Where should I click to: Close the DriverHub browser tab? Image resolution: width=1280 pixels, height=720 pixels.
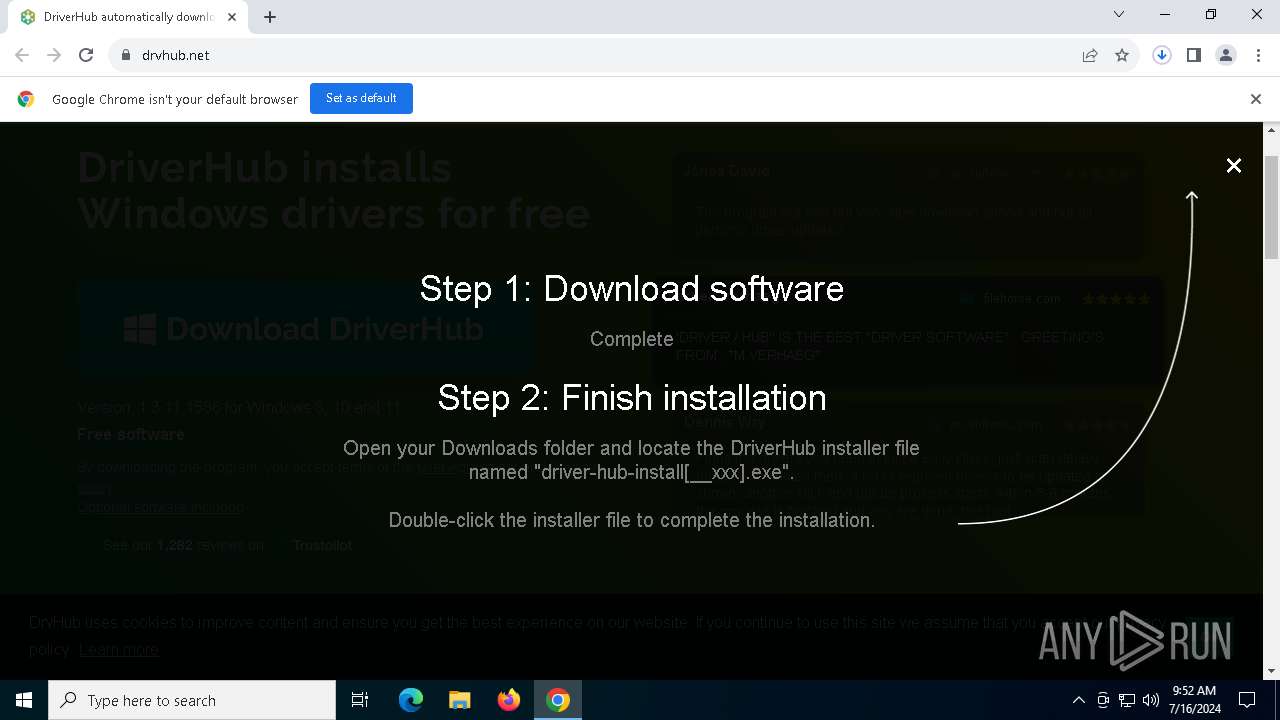click(x=232, y=17)
